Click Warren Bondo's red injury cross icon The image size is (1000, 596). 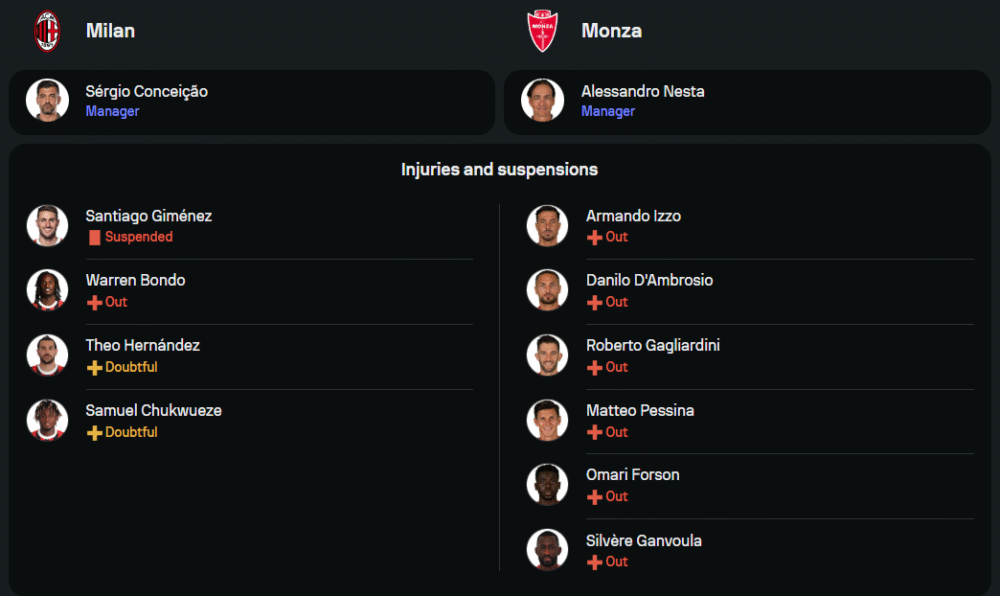[x=94, y=303]
